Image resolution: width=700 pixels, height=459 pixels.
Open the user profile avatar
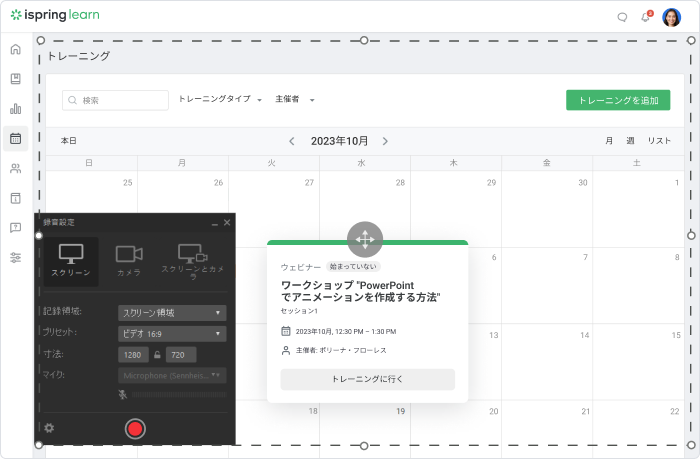[x=671, y=17]
